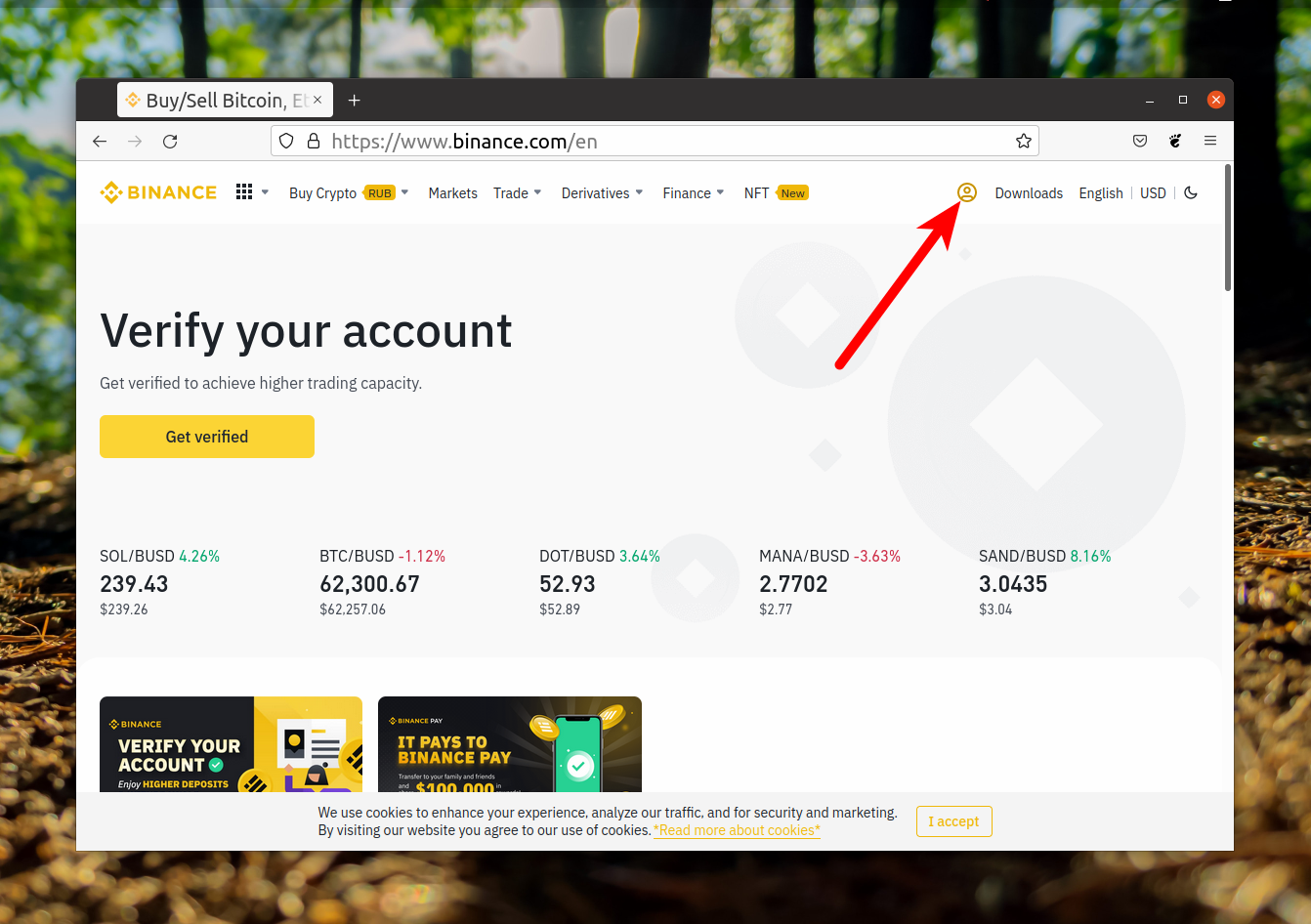Image resolution: width=1311 pixels, height=924 pixels.
Task: Click browser forward arrow
Action: [135, 141]
